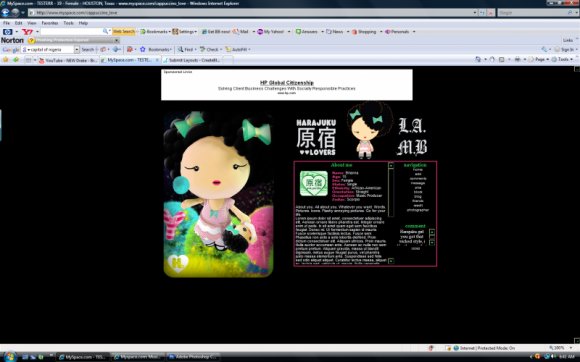Open the Help menu

pyautogui.click(x=83, y=23)
